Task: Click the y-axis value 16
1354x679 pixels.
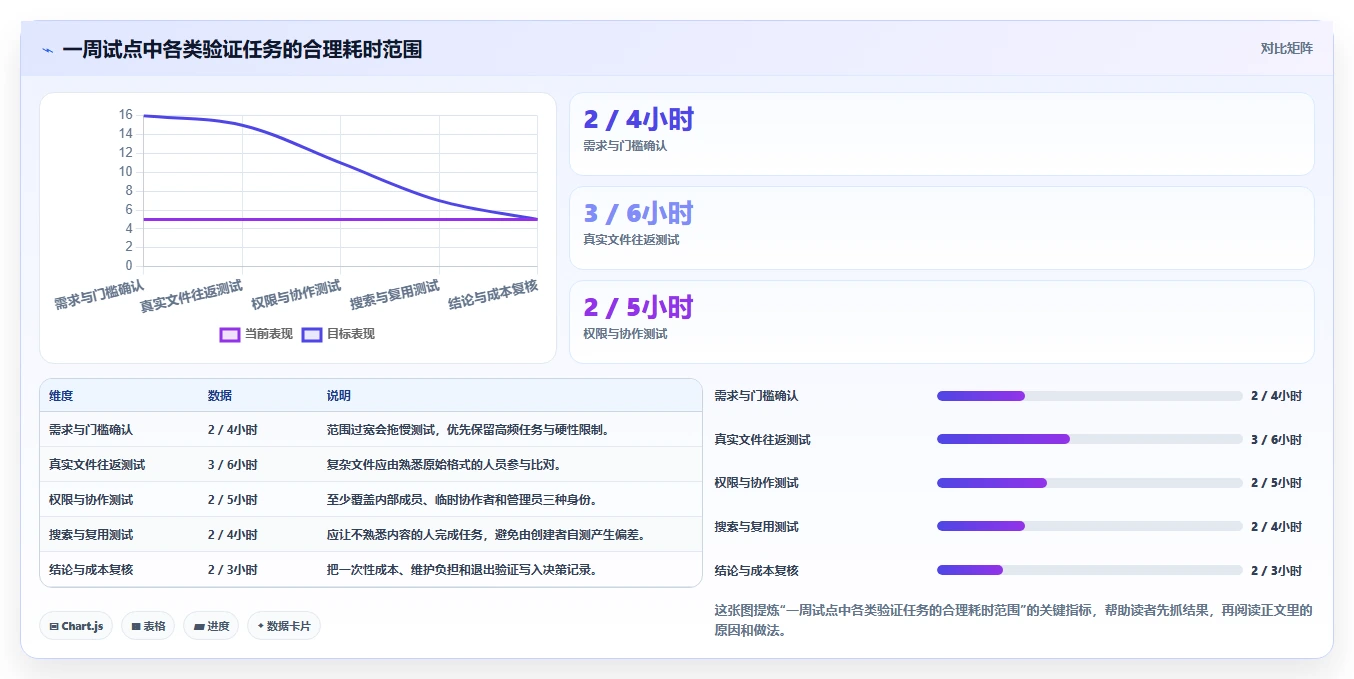Action: 125,115
